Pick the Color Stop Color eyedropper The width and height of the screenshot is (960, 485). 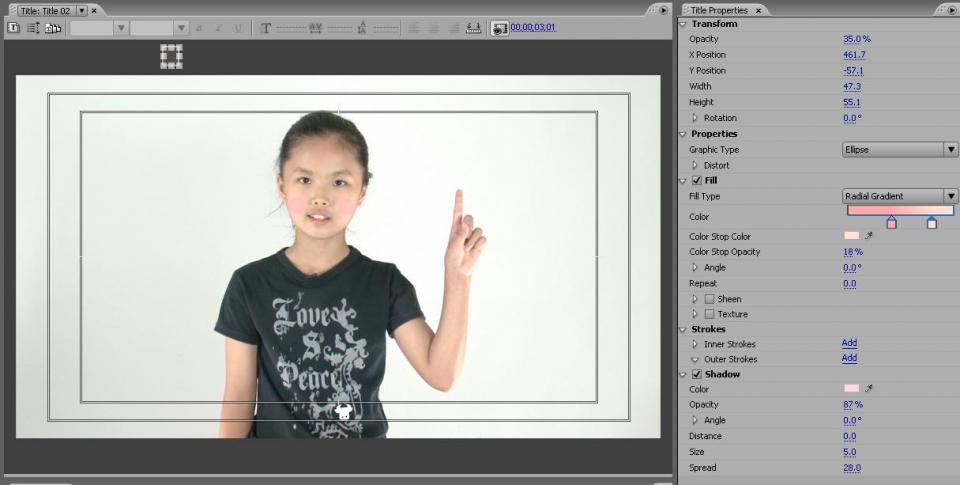pyautogui.click(x=869, y=236)
